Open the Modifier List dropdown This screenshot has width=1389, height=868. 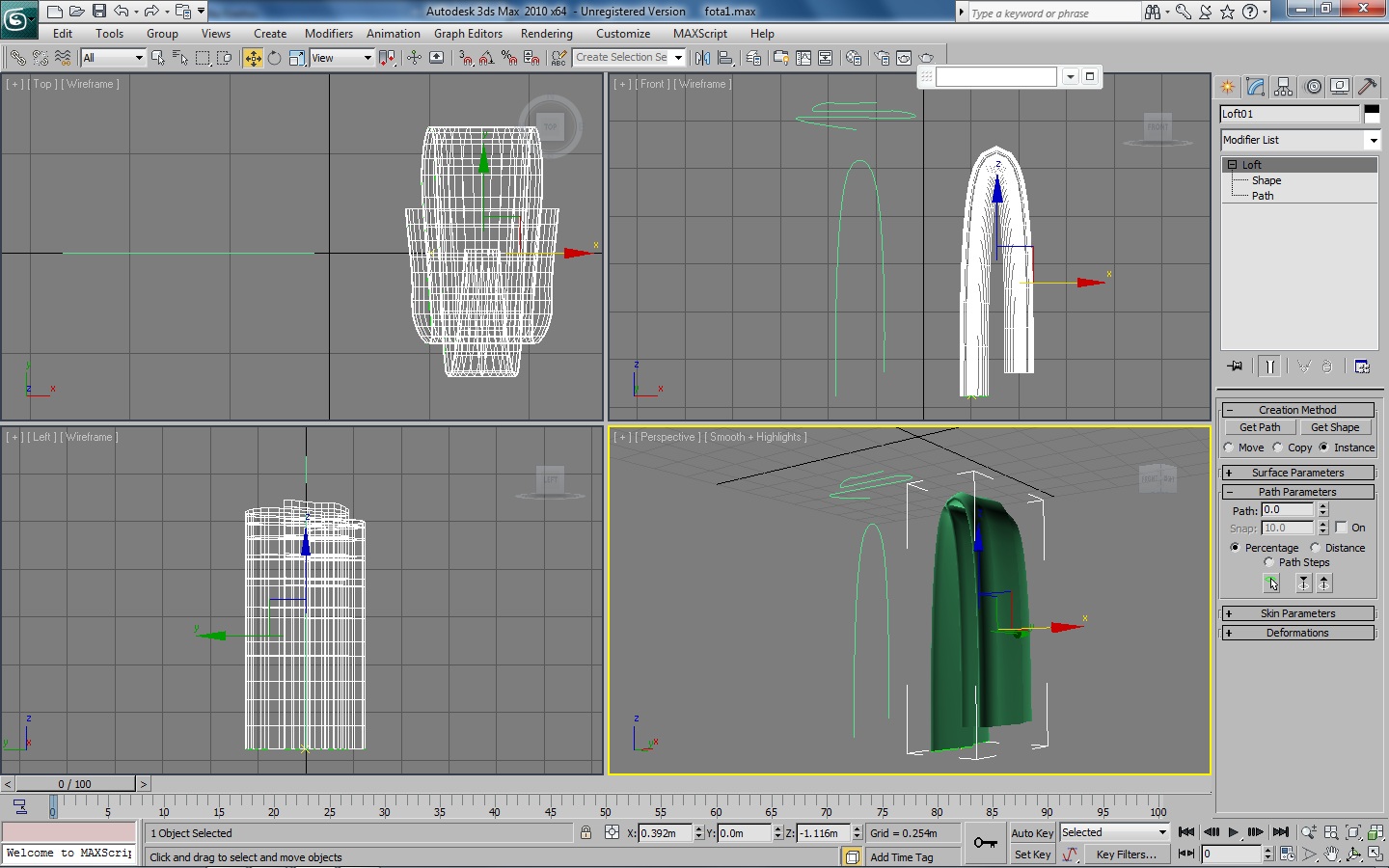pyautogui.click(x=1300, y=140)
